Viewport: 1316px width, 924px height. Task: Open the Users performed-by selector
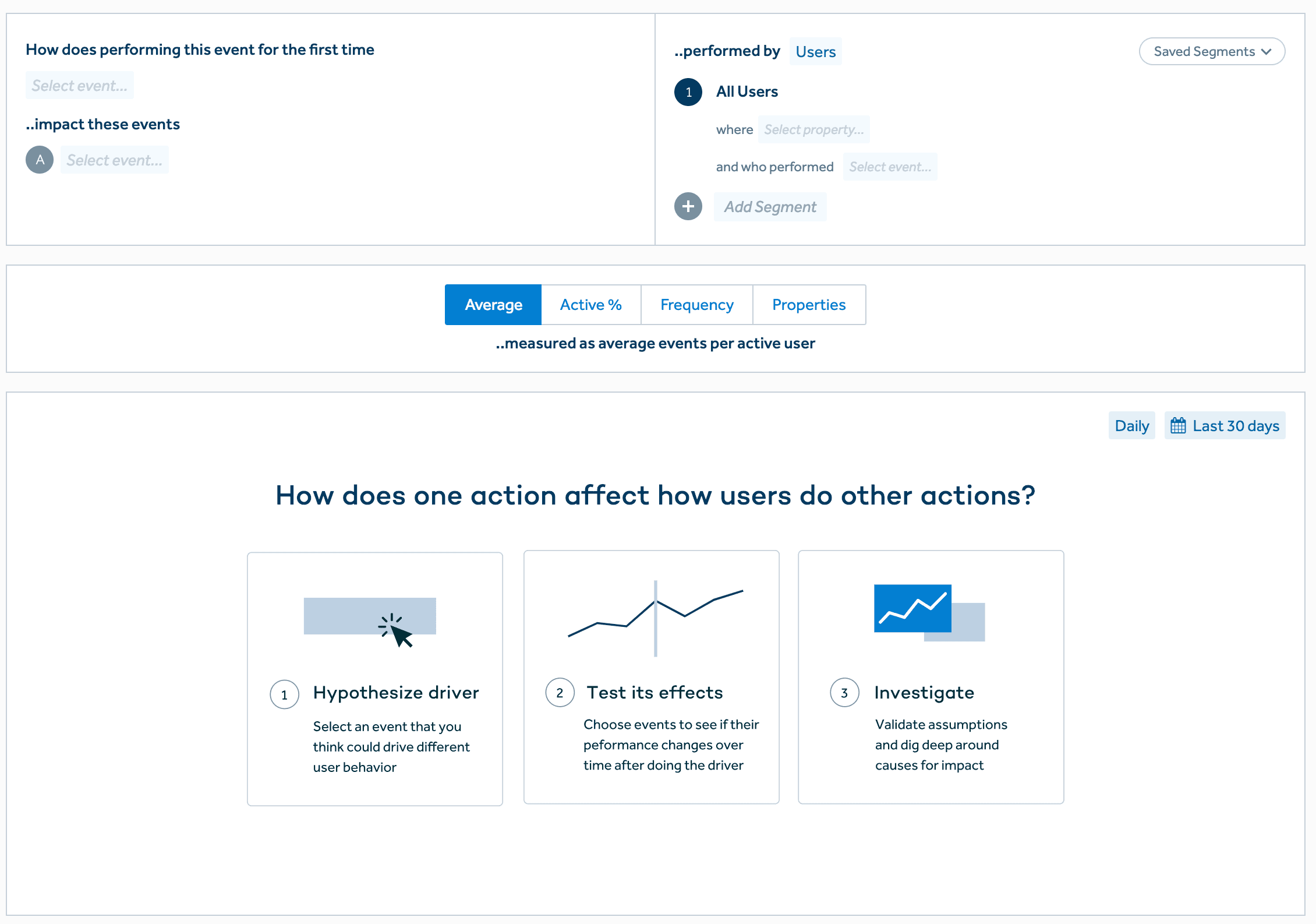815,51
